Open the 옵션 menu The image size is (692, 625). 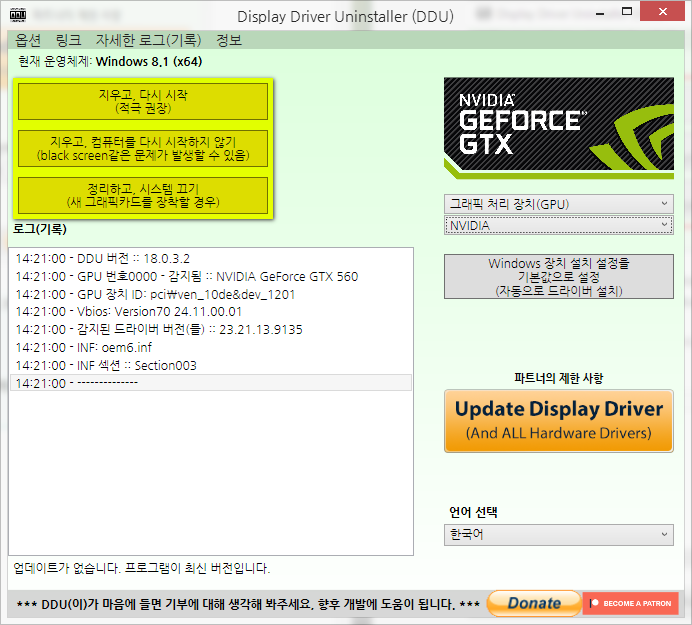28,40
